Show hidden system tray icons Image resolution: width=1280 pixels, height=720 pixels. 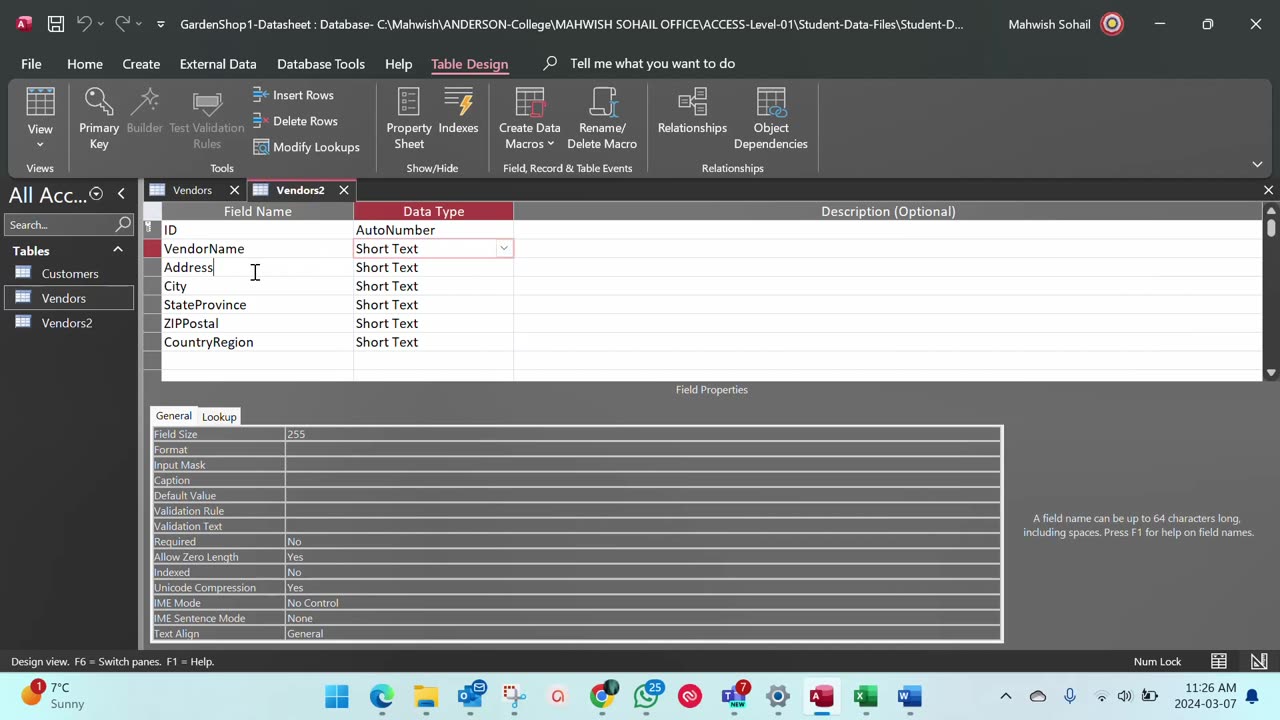[x=1006, y=696]
